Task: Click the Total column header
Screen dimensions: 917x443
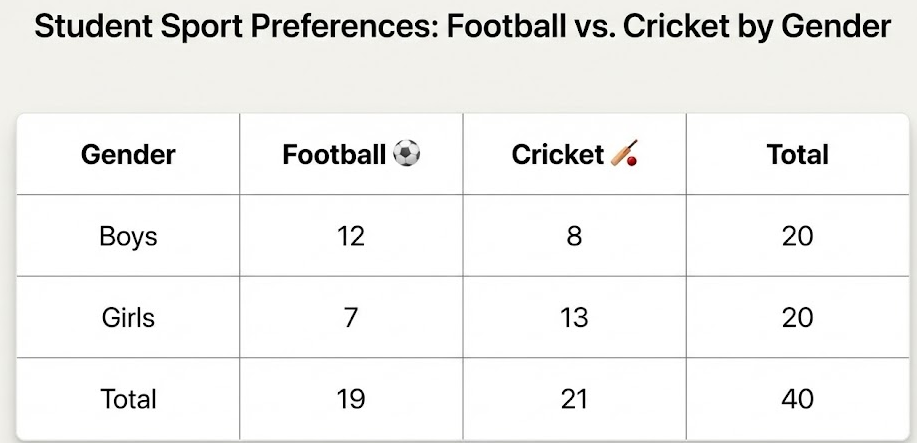Action: coord(797,154)
